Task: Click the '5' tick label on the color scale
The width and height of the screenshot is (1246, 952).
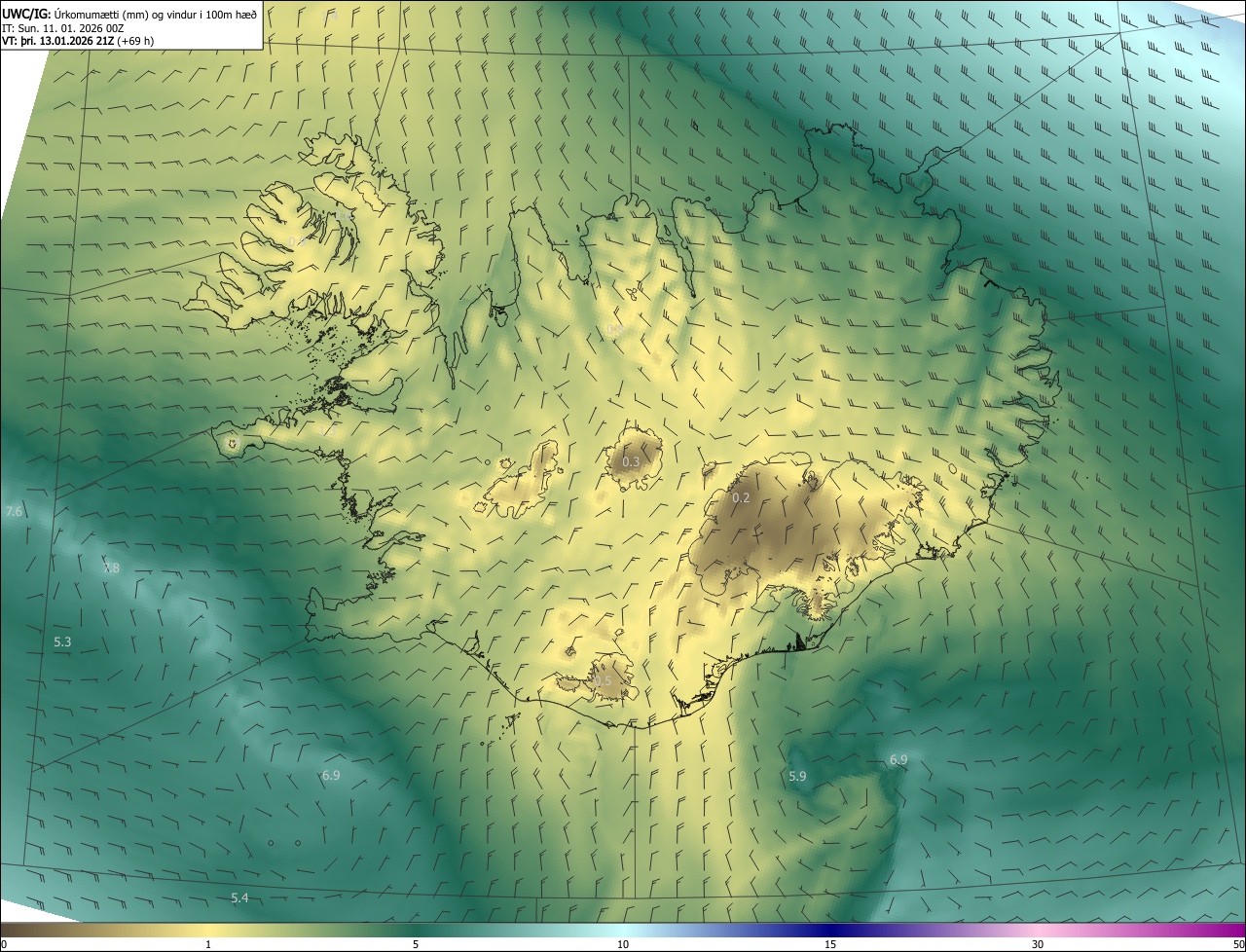Action: (x=416, y=944)
